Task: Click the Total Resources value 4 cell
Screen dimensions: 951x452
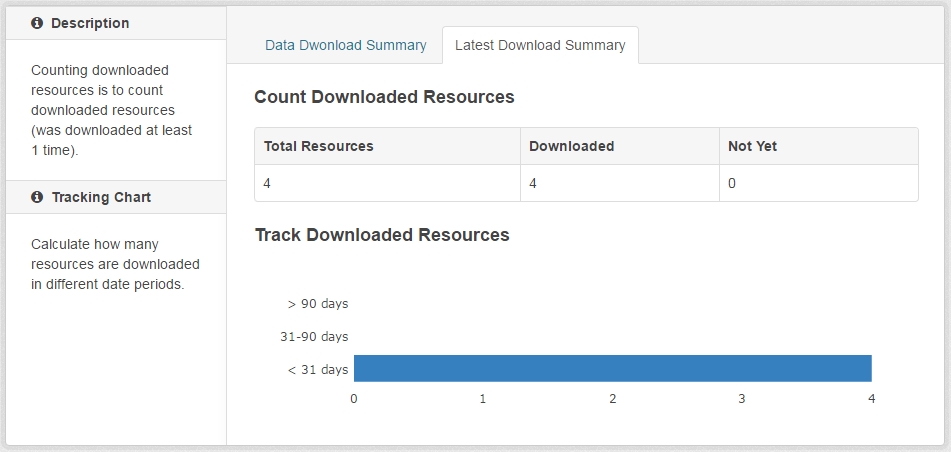Action: pos(387,183)
